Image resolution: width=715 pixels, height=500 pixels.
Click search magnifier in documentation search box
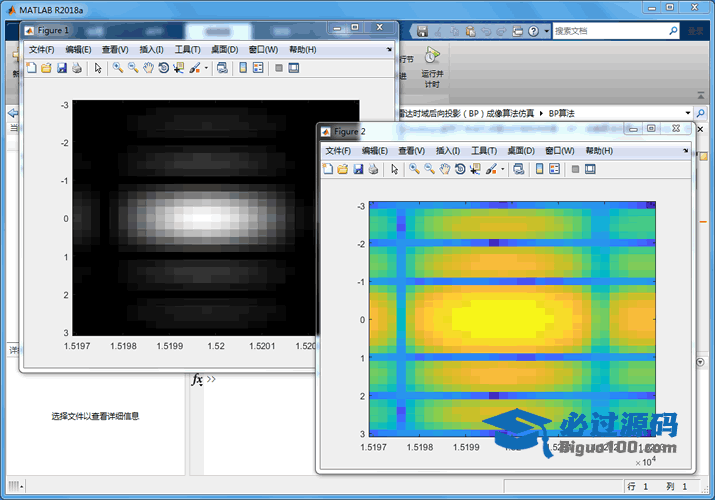click(x=673, y=31)
